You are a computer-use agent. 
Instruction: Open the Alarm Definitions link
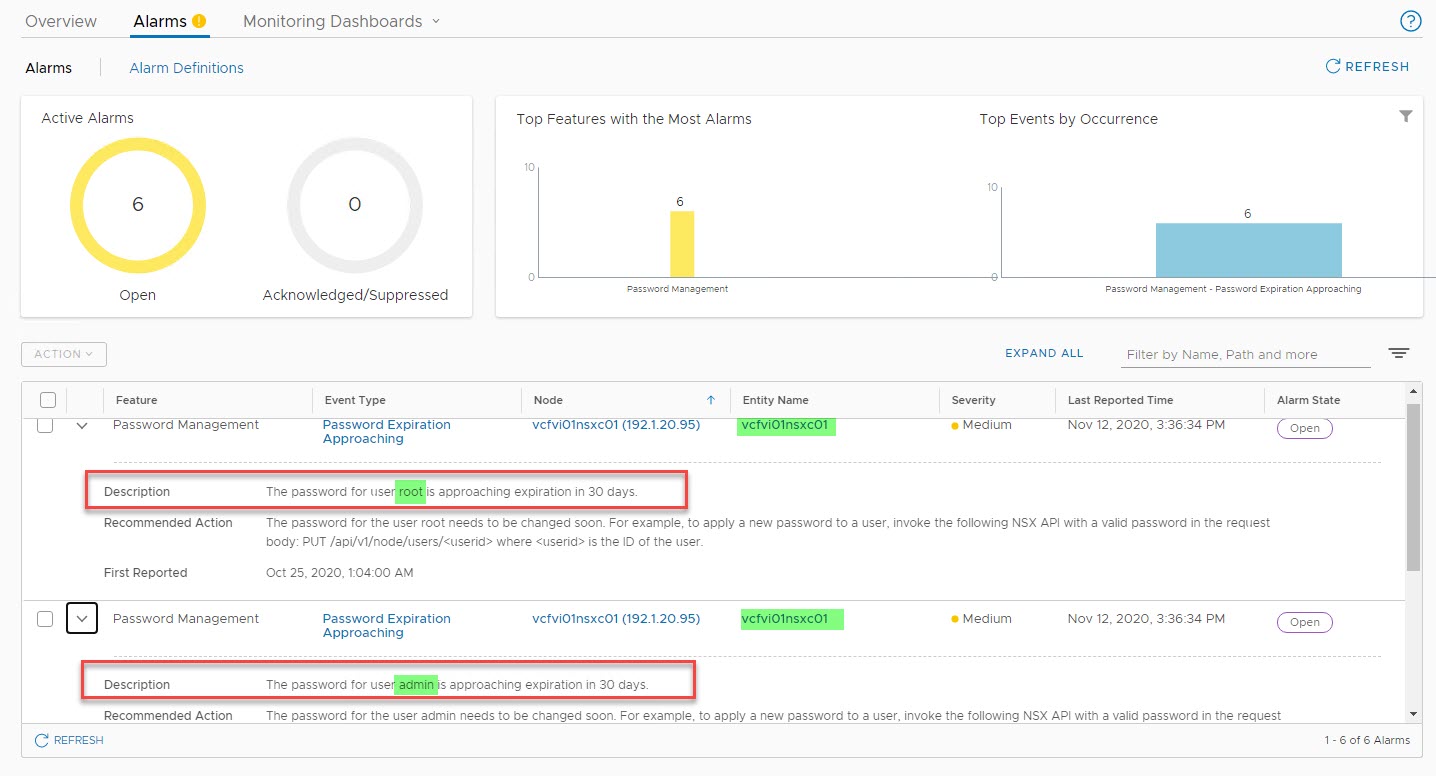186,68
